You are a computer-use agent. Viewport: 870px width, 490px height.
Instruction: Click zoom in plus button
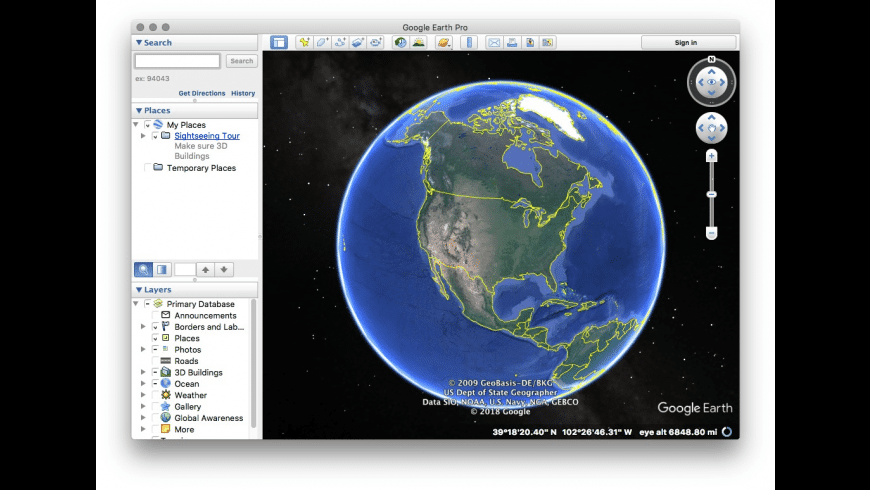711,156
